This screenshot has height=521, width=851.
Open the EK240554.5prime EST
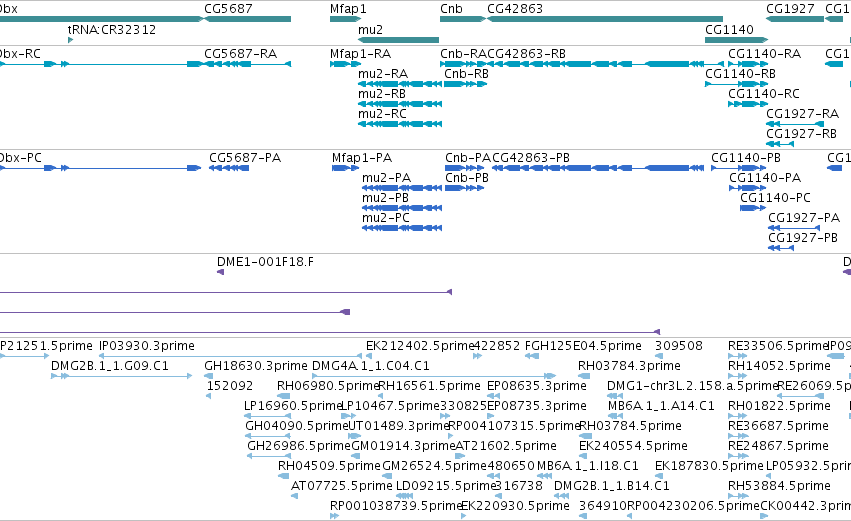[x=585, y=456]
